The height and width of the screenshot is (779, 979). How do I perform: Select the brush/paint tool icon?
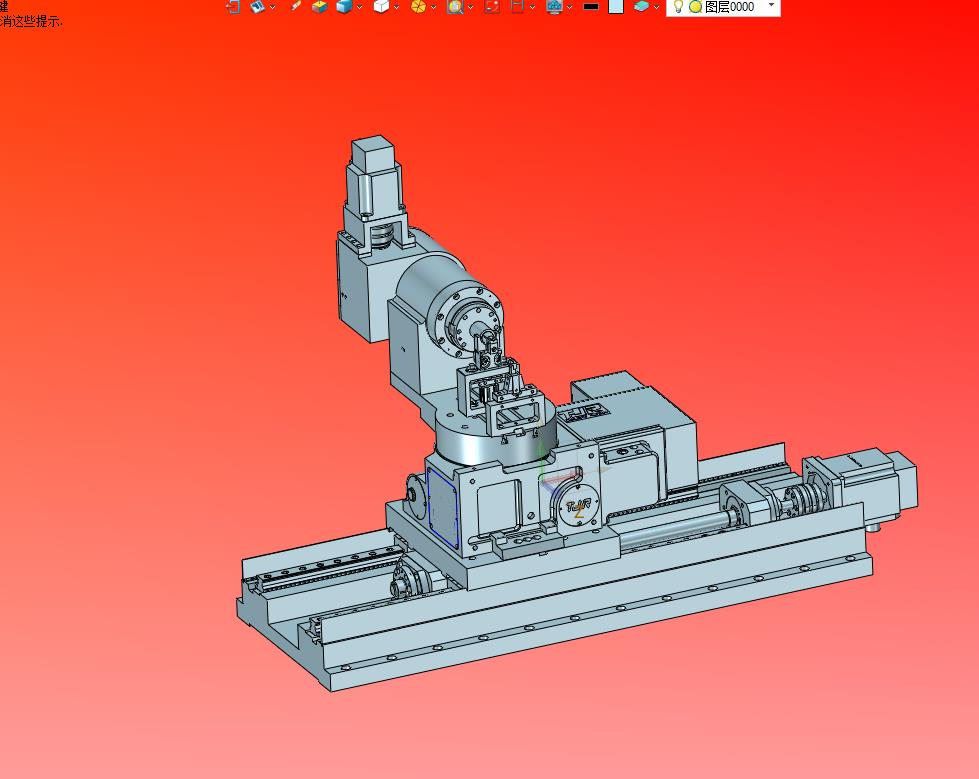click(x=295, y=6)
